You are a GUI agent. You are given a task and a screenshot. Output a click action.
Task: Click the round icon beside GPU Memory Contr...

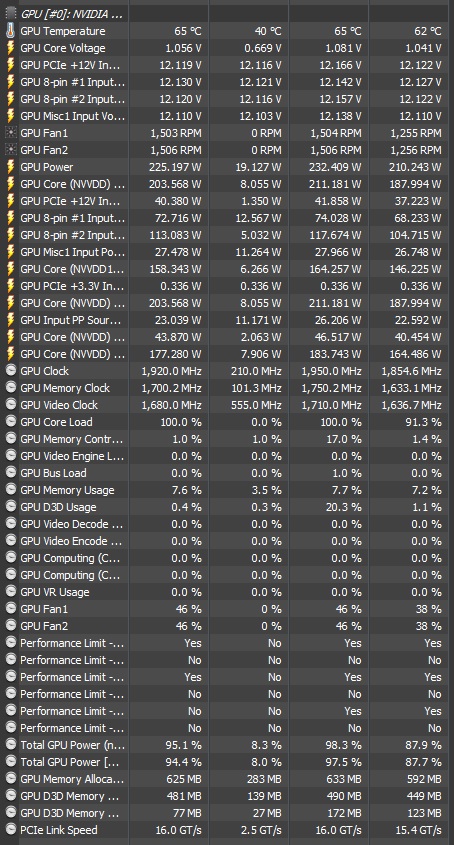pos(11,439)
